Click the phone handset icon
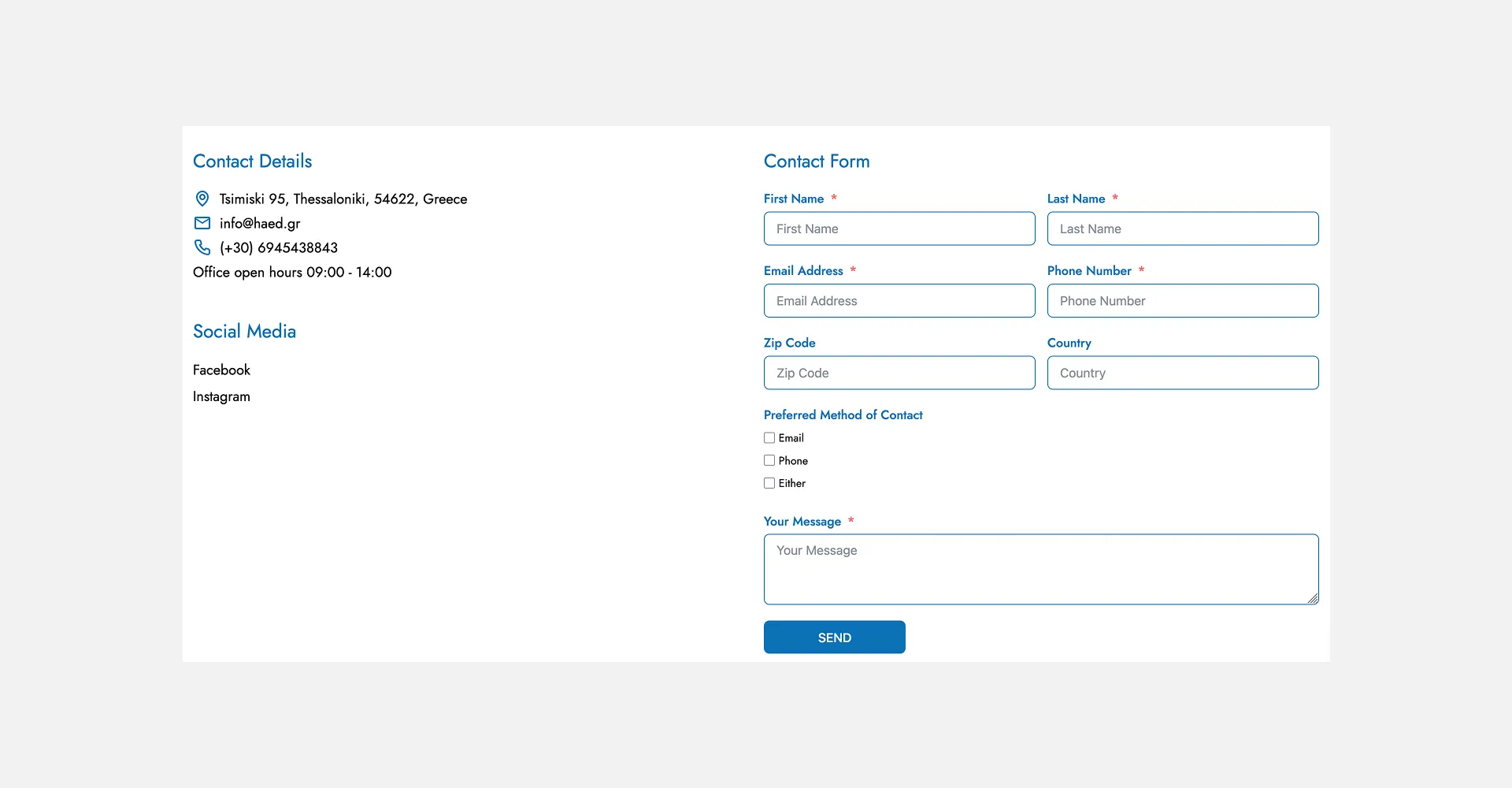Screen dimensions: 1512x788 pyautogui.click(x=202, y=247)
